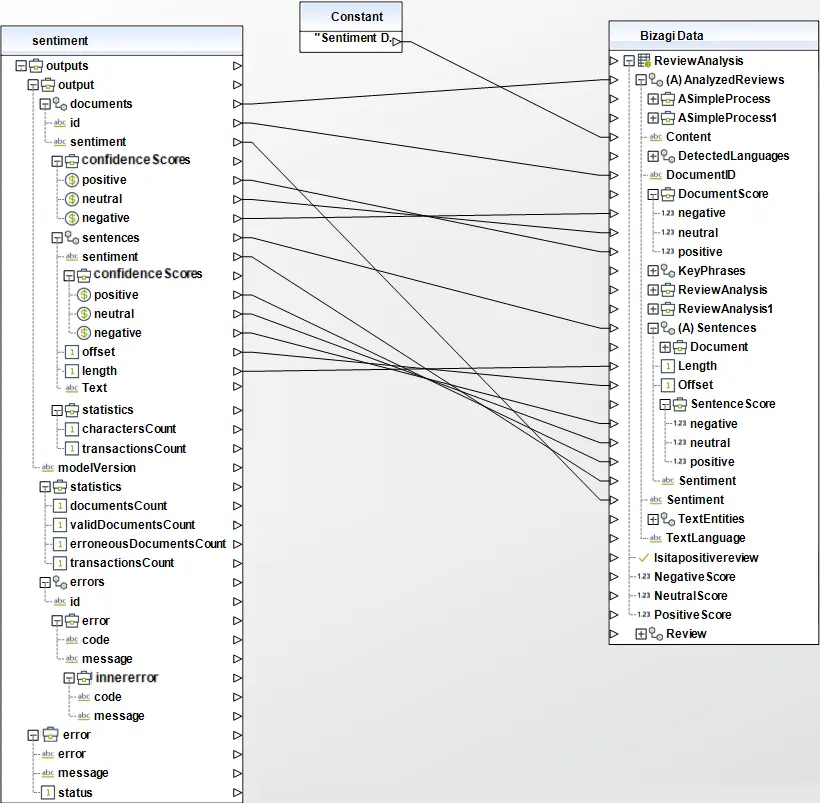
Task: Select the PositiveScore attribute
Action: 692,615
